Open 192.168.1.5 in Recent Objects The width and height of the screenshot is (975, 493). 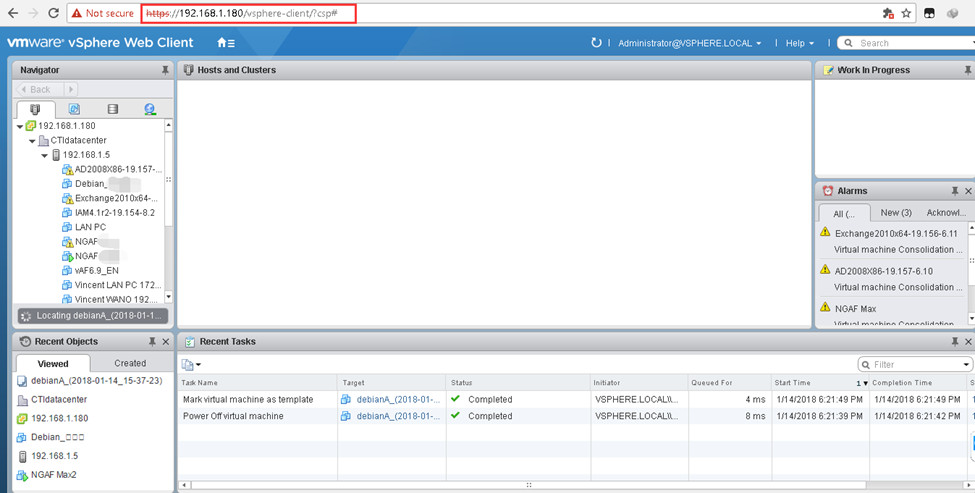55,456
